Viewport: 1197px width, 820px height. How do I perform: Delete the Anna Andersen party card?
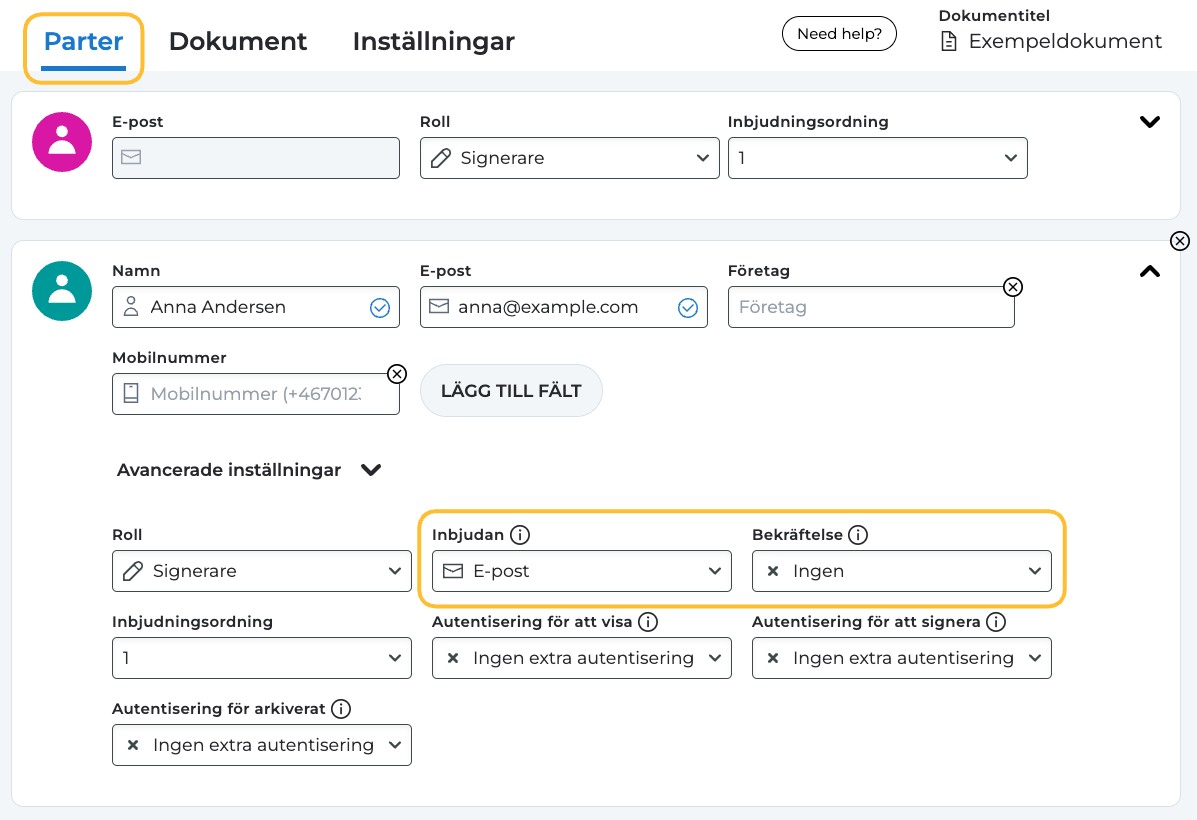pos(1180,241)
